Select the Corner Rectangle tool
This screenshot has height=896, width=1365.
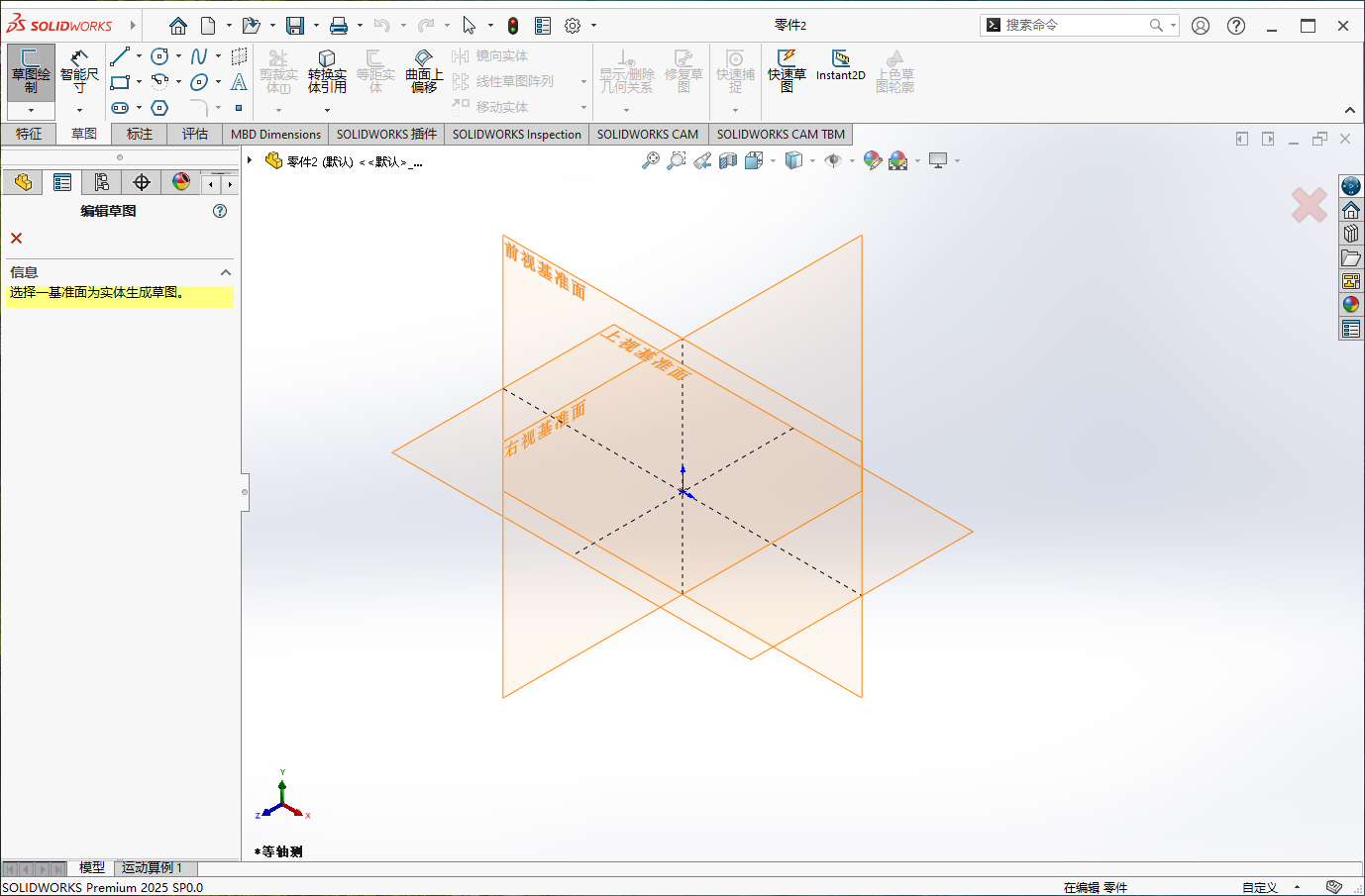[x=120, y=82]
